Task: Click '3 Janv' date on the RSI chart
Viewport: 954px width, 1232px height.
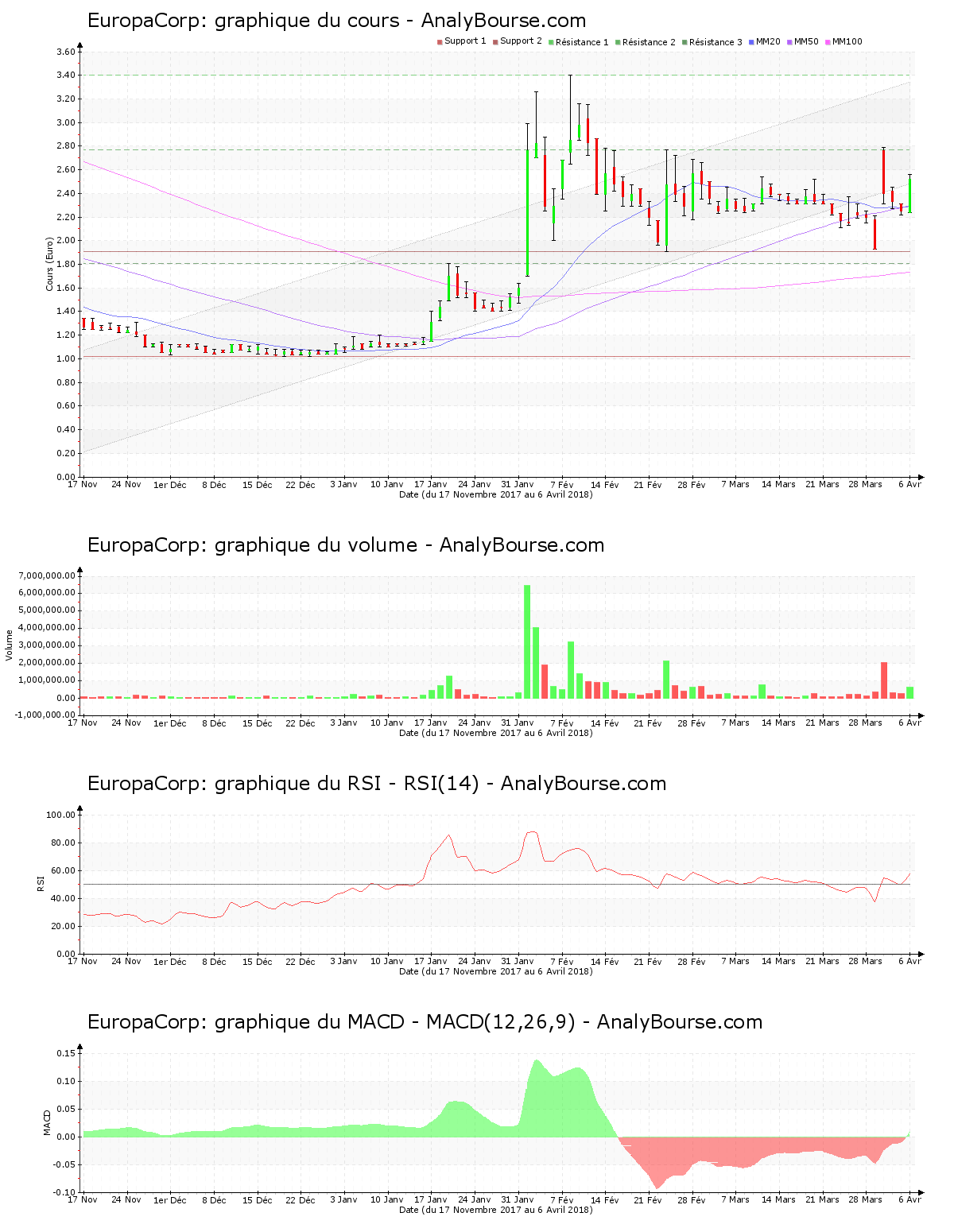Action: click(343, 962)
